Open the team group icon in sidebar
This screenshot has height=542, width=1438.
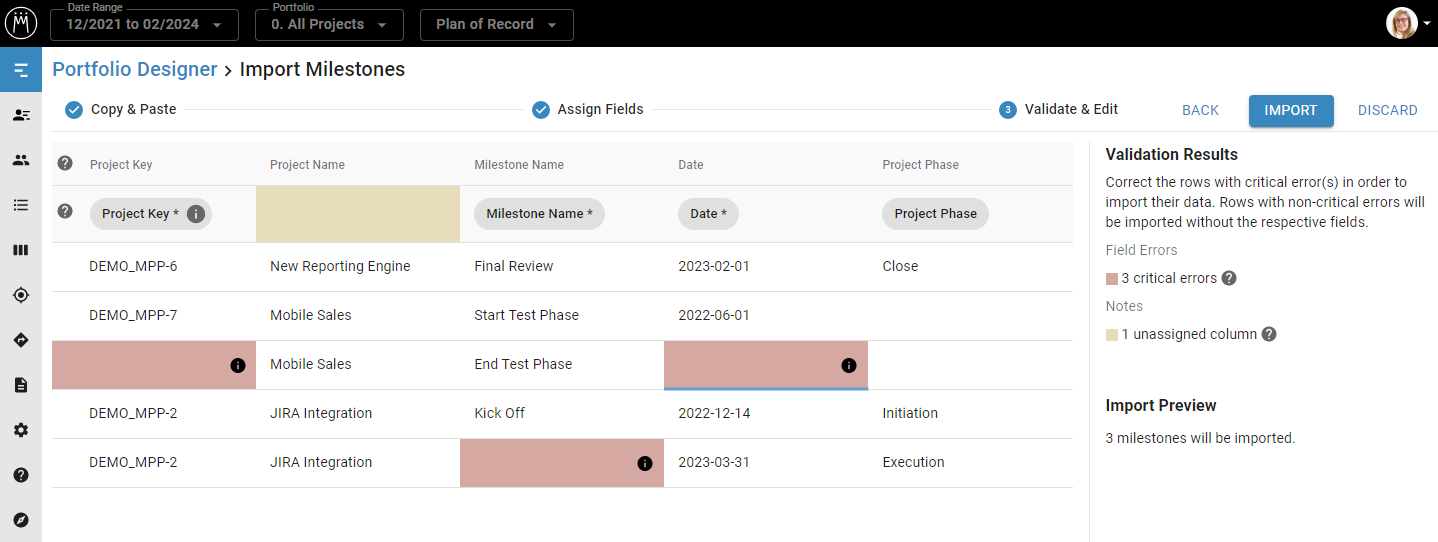pyautogui.click(x=21, y=160)
